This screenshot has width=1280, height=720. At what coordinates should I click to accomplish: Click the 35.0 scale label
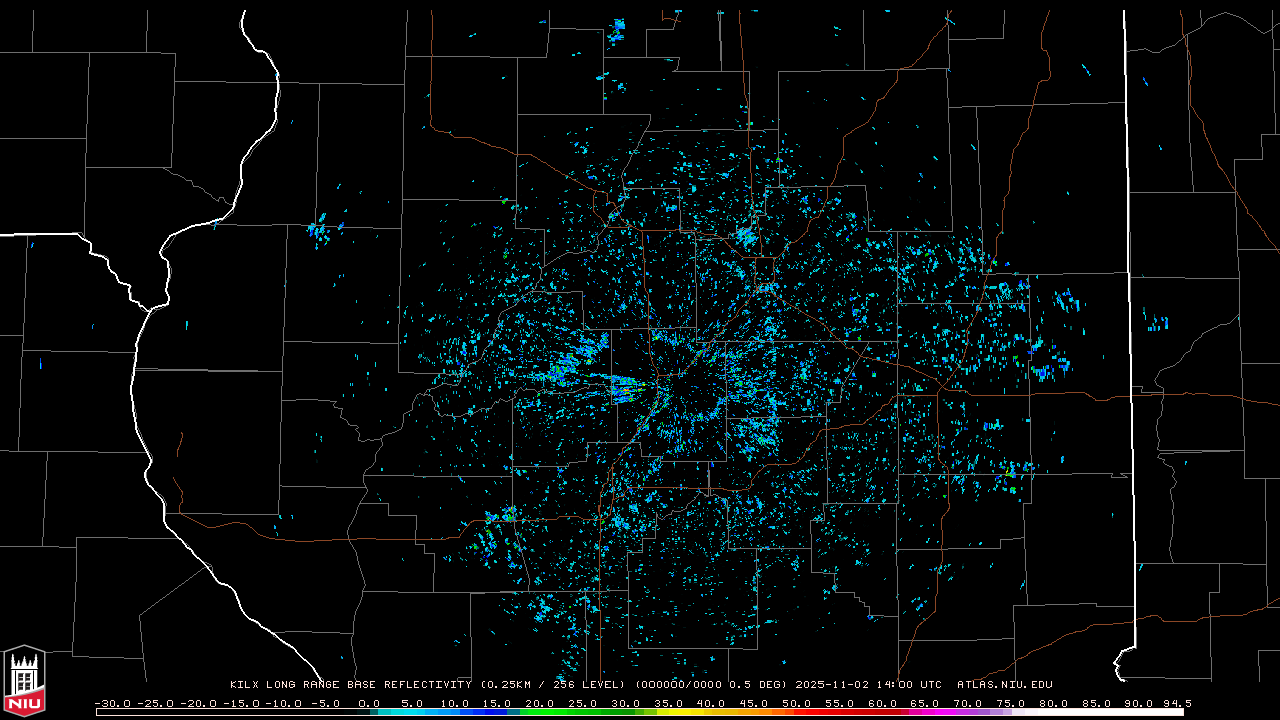coord(669,703)
